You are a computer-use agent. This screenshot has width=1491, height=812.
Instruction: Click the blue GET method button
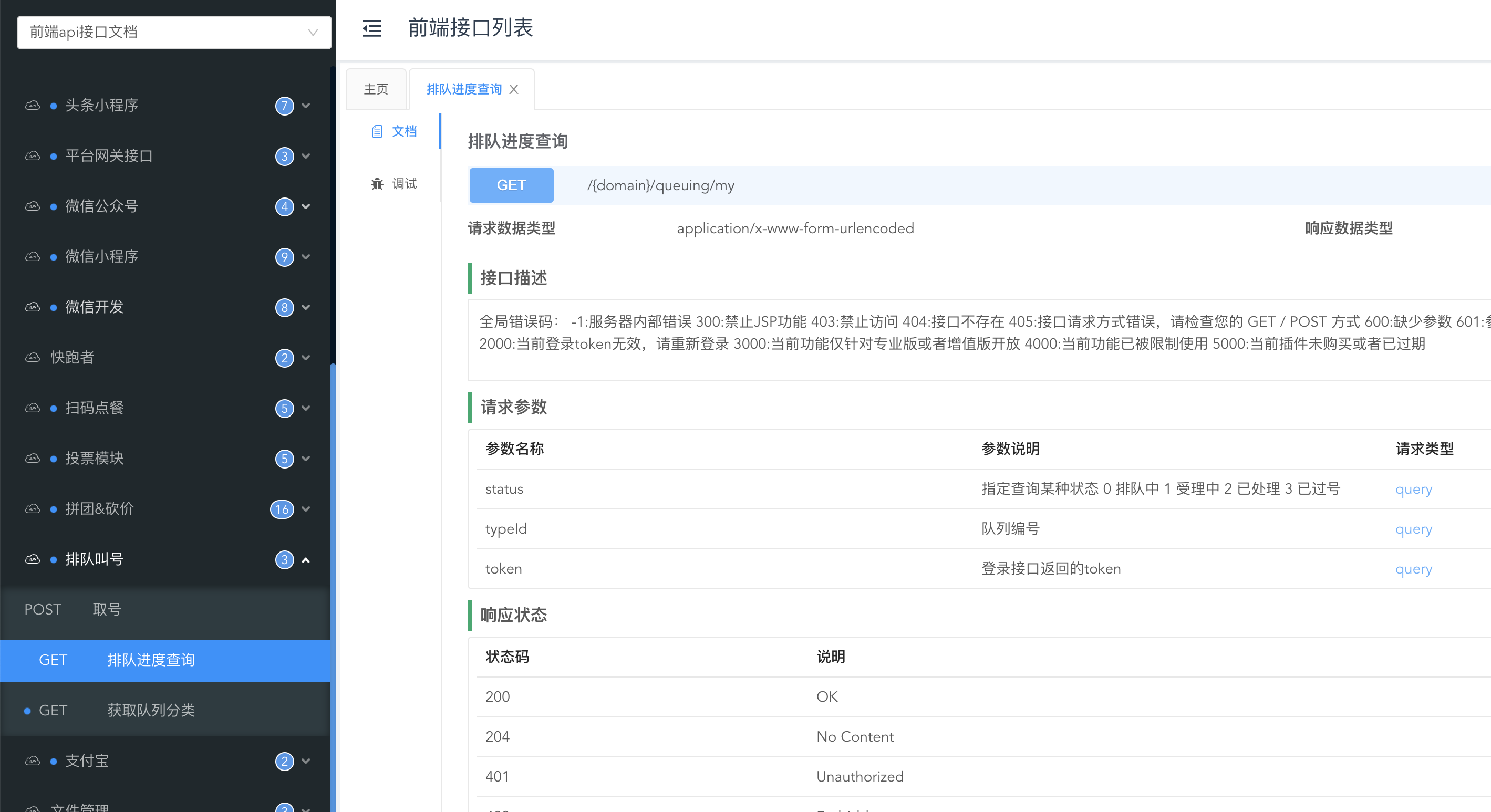(511, 185)
